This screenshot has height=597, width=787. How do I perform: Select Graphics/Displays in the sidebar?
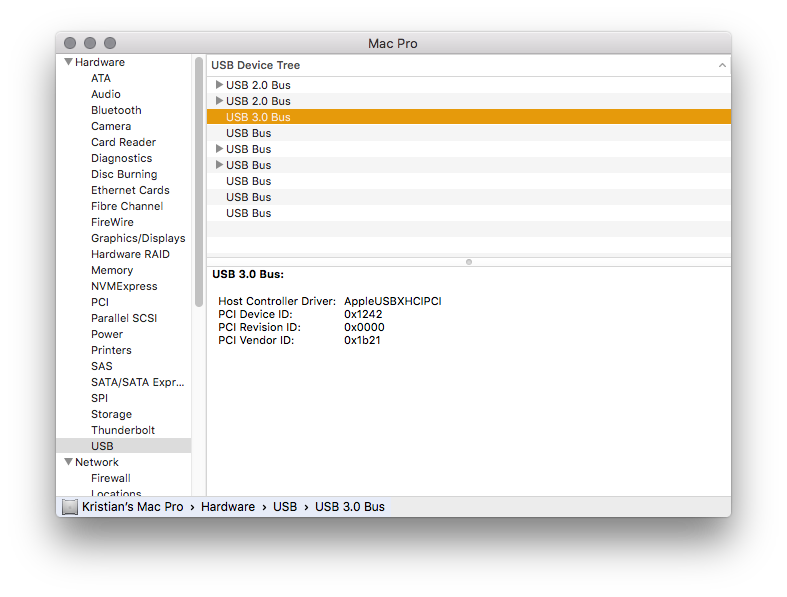[138, 238]
